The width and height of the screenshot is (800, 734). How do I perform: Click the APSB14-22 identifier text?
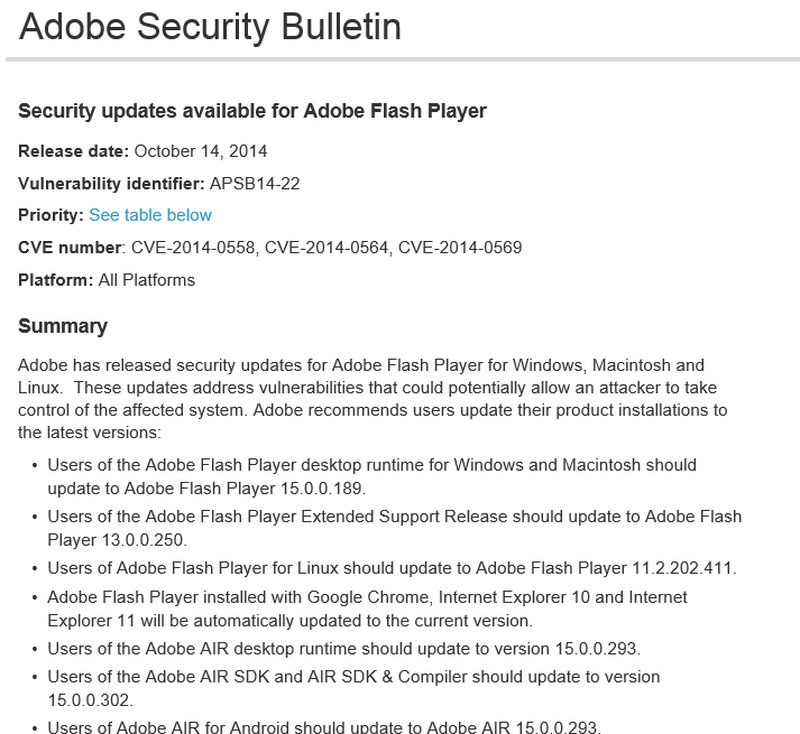point(255,183)
